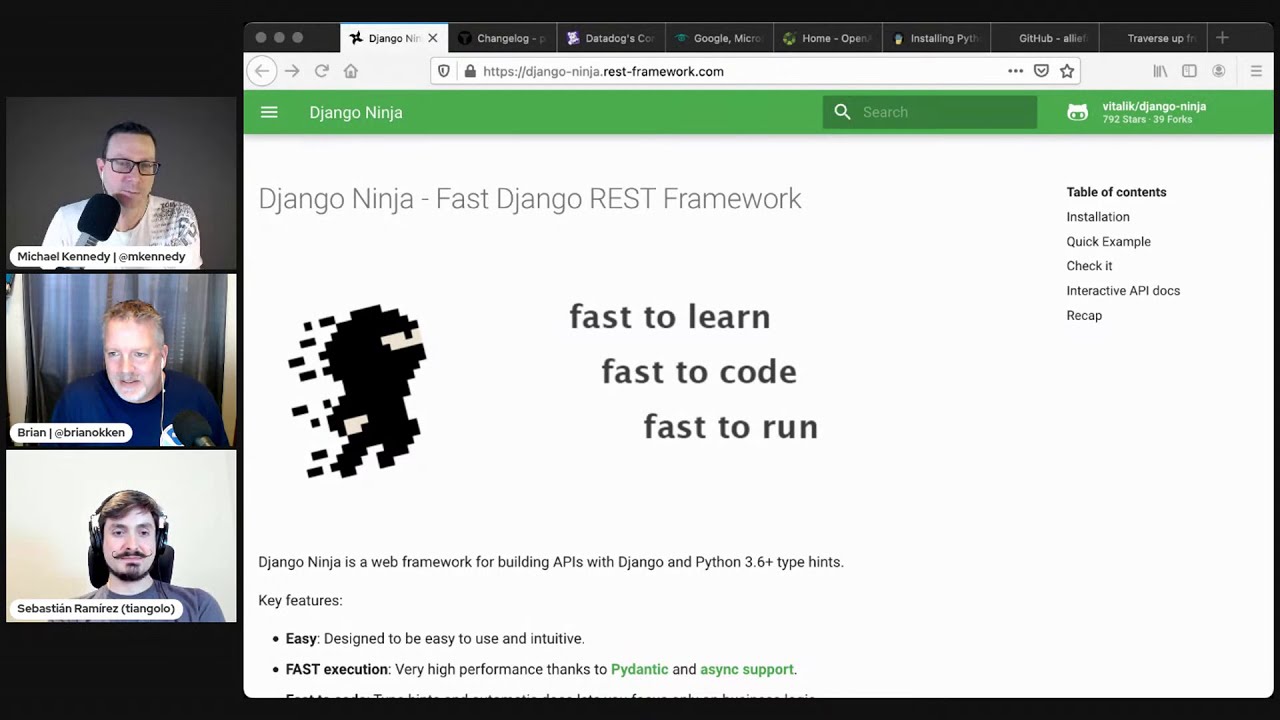Click the page heading Django Ninja - Fast Django REST Framework
Viewport: 1280px width, 720px height.
pos(530,198)
